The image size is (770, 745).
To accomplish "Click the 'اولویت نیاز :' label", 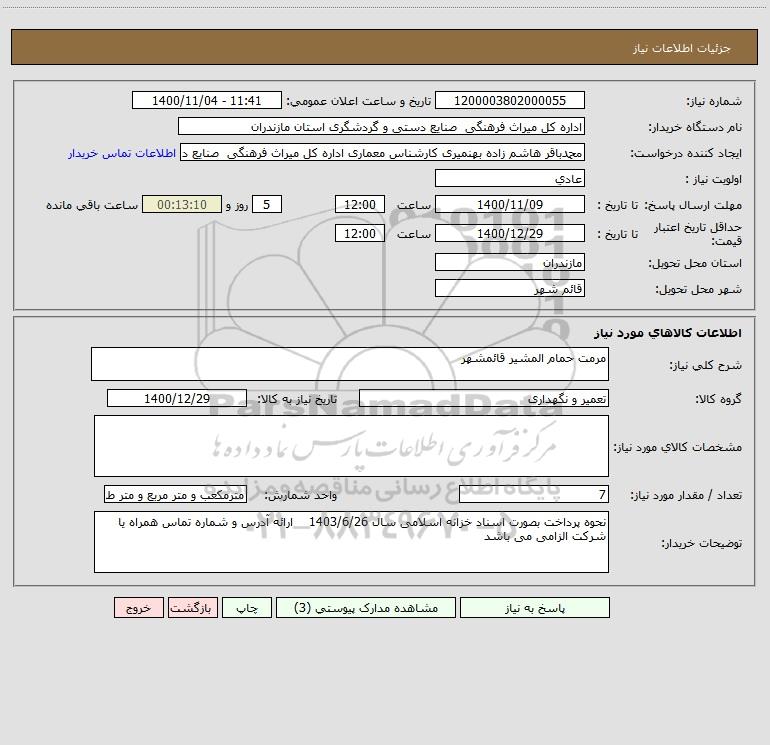I will point(713,179).
